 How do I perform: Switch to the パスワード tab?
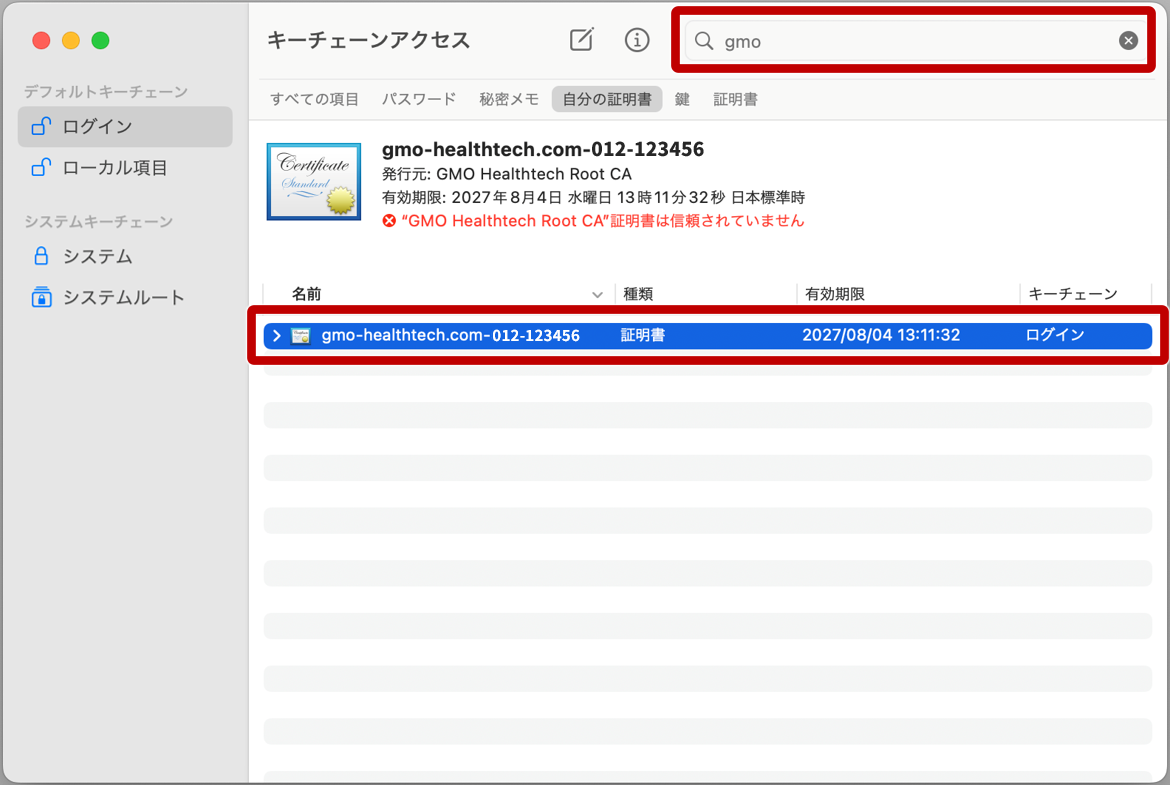[x=419, y=99]
